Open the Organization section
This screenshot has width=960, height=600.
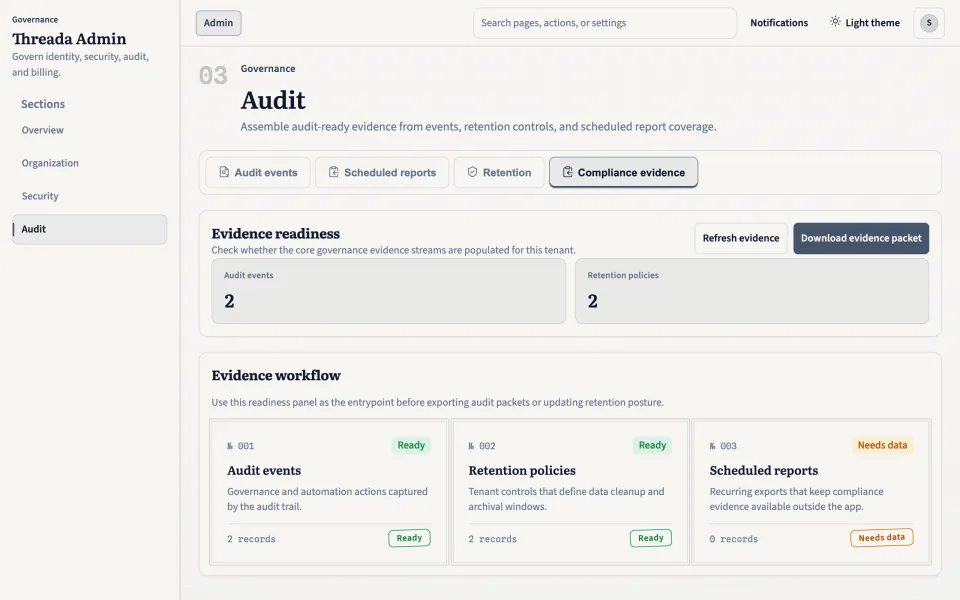(x=89, y=163)
